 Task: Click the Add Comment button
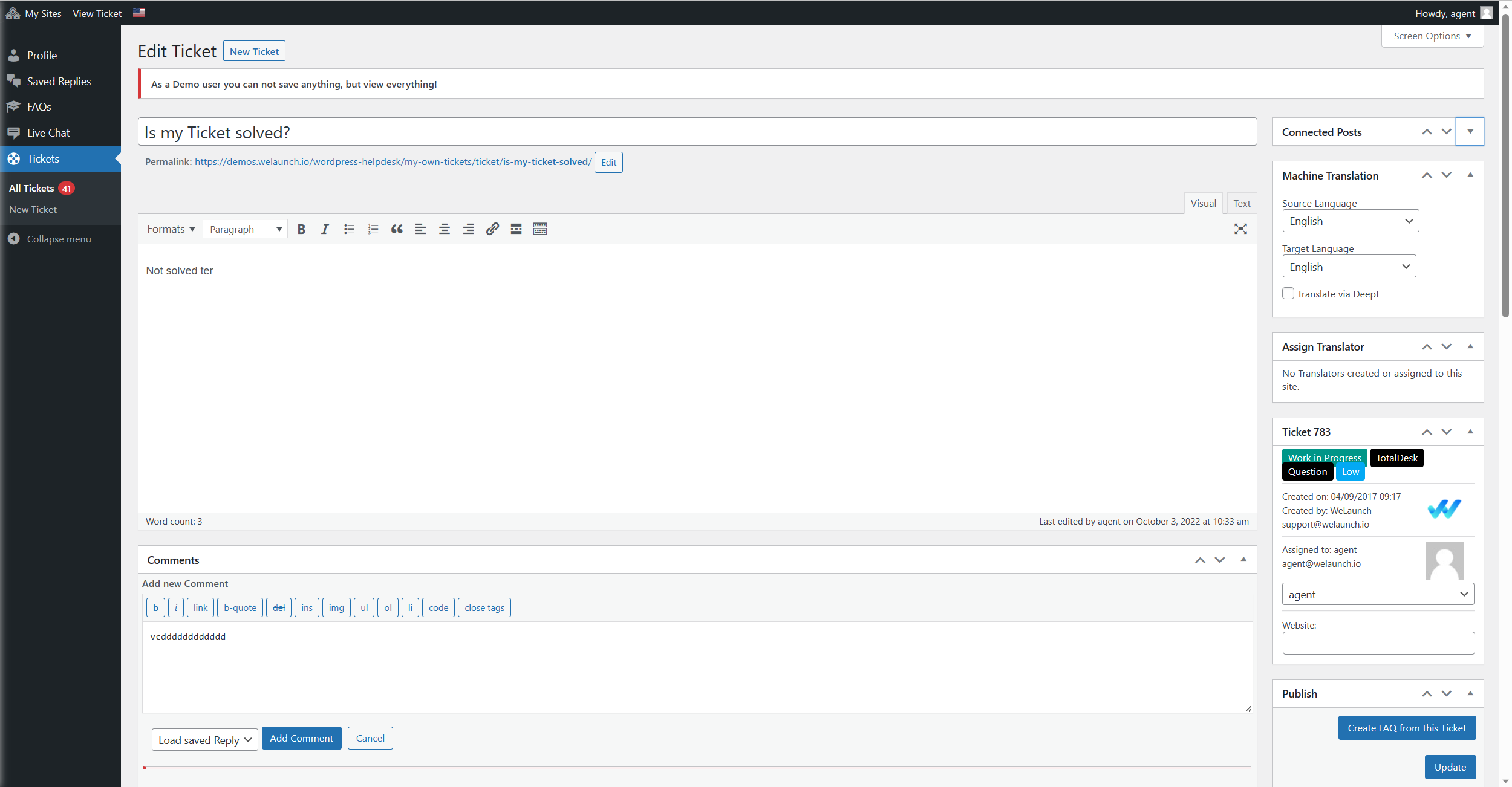[301, 739]
